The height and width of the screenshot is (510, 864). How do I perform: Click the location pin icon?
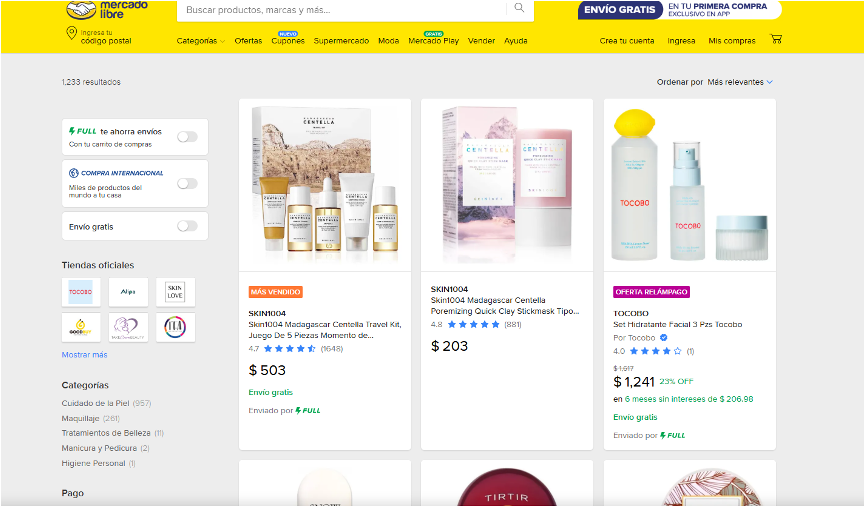[x=71, y=33]
